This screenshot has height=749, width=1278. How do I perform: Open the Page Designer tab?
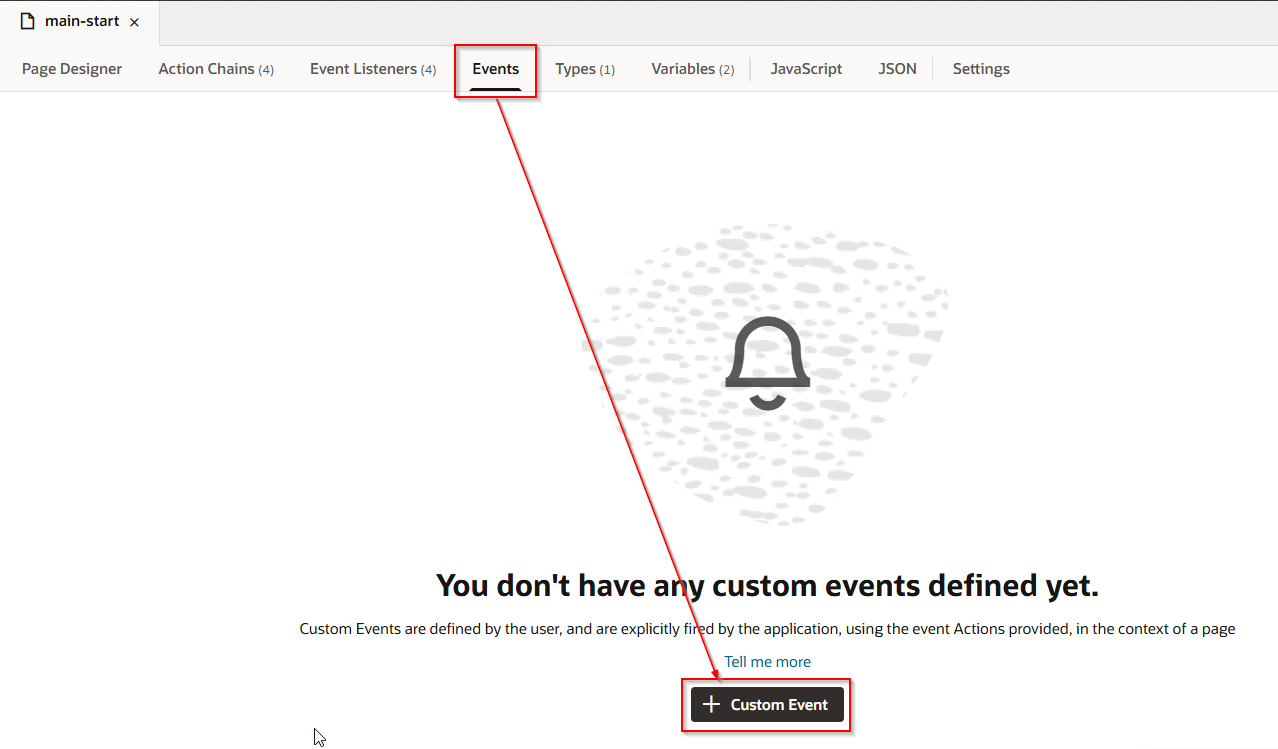coord(72,69)
